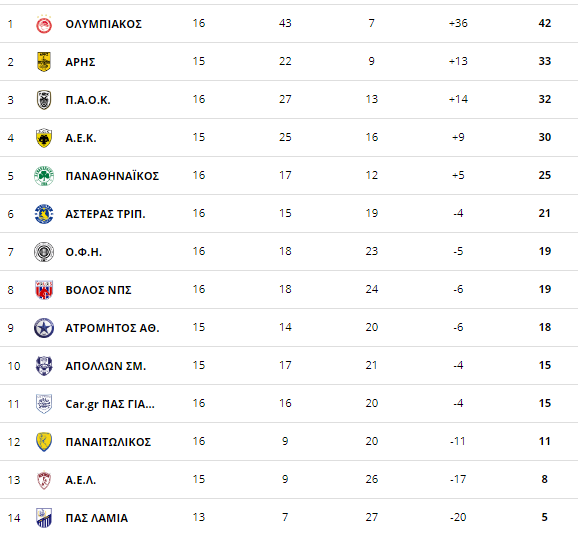The width and height of the screenshot is (578, 535).
Task: Click the ΠΑΝΑΙΤΩΛΙΚΟΣ yellow shield icon
Action: coord(44,442)
